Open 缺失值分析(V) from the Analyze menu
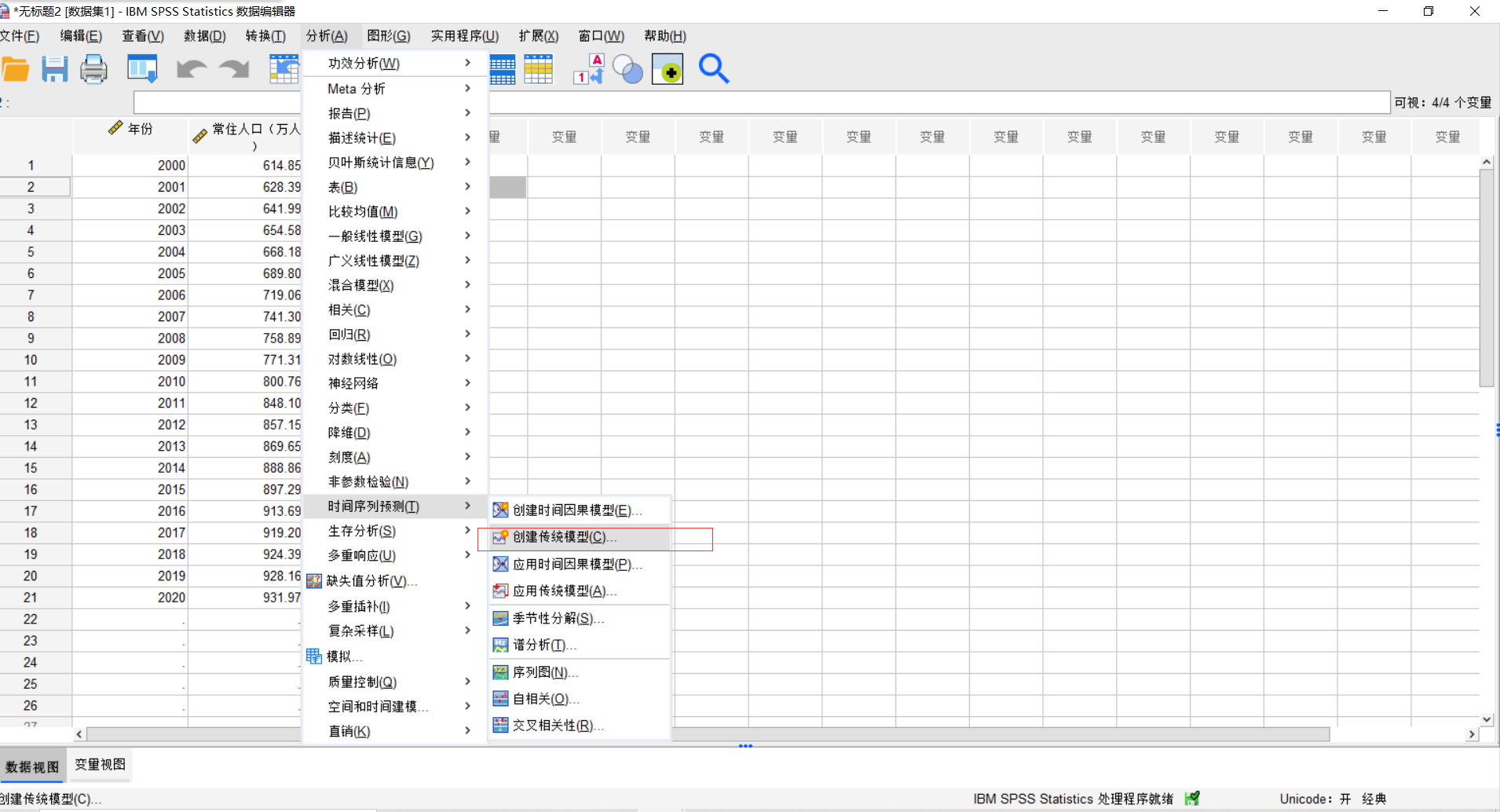The height and width of the screenshot is (812, 1500). [x=394, y=581]
